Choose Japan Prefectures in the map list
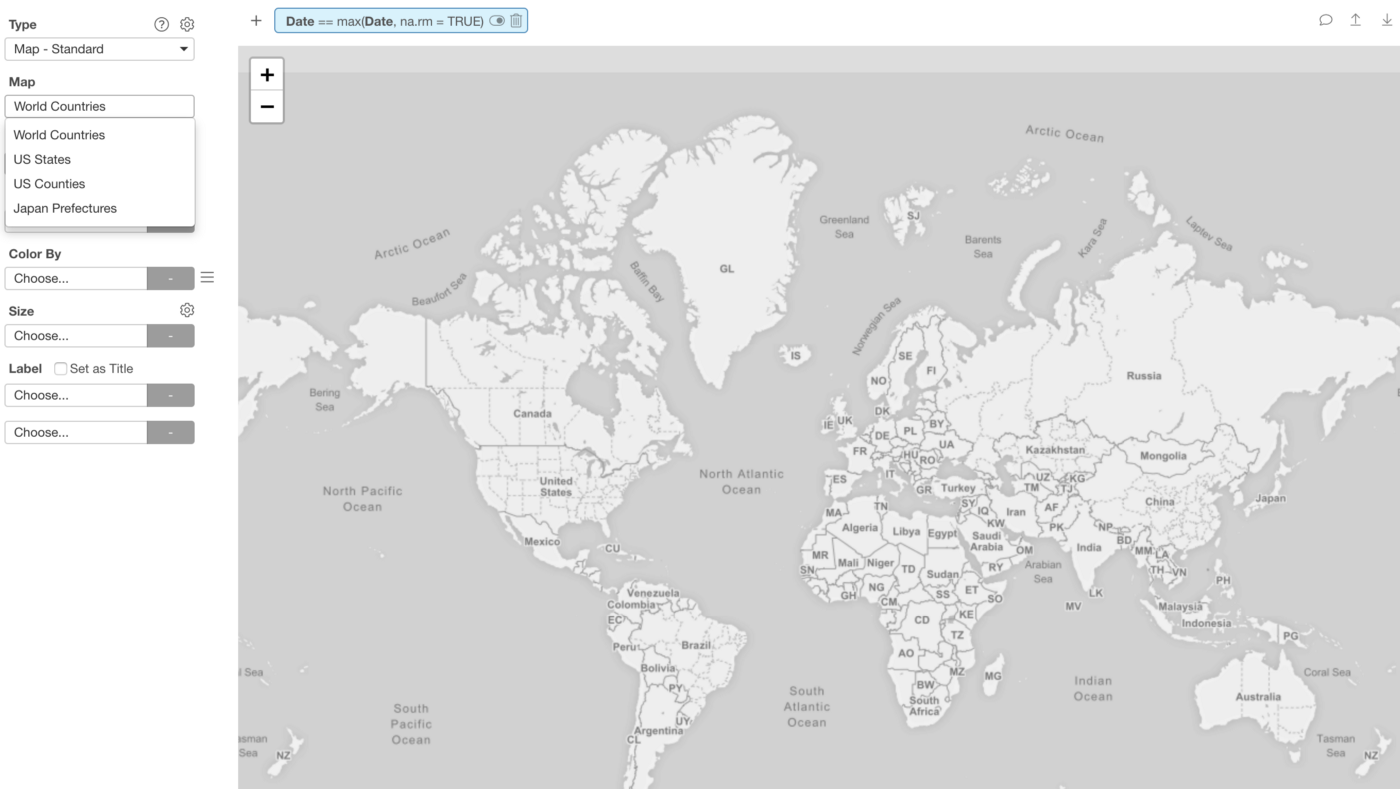 (65, 208)
